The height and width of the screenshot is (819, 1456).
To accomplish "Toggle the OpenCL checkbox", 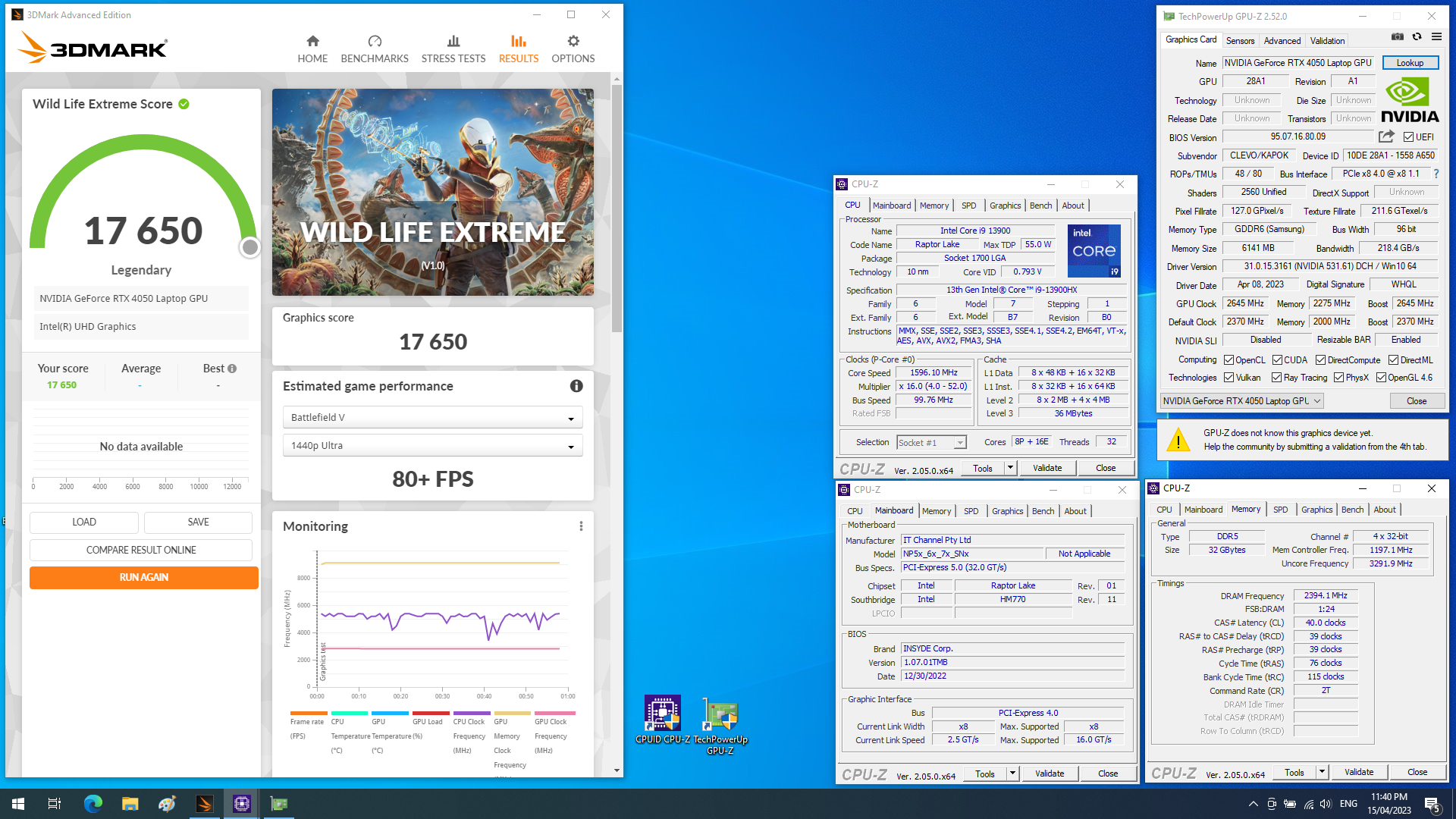I will (x=1228, y=360).
